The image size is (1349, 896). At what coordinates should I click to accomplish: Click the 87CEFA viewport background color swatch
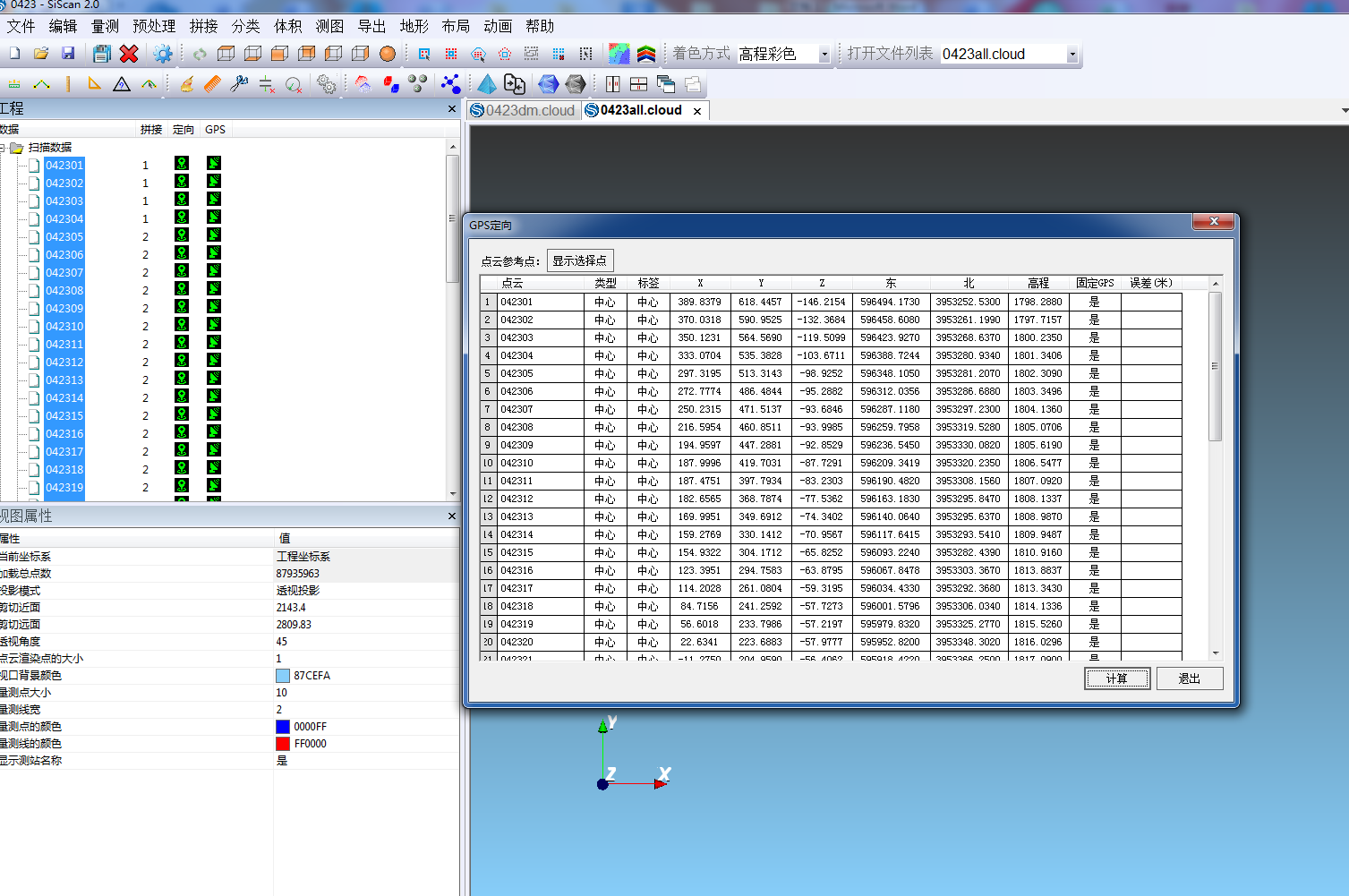283,676
